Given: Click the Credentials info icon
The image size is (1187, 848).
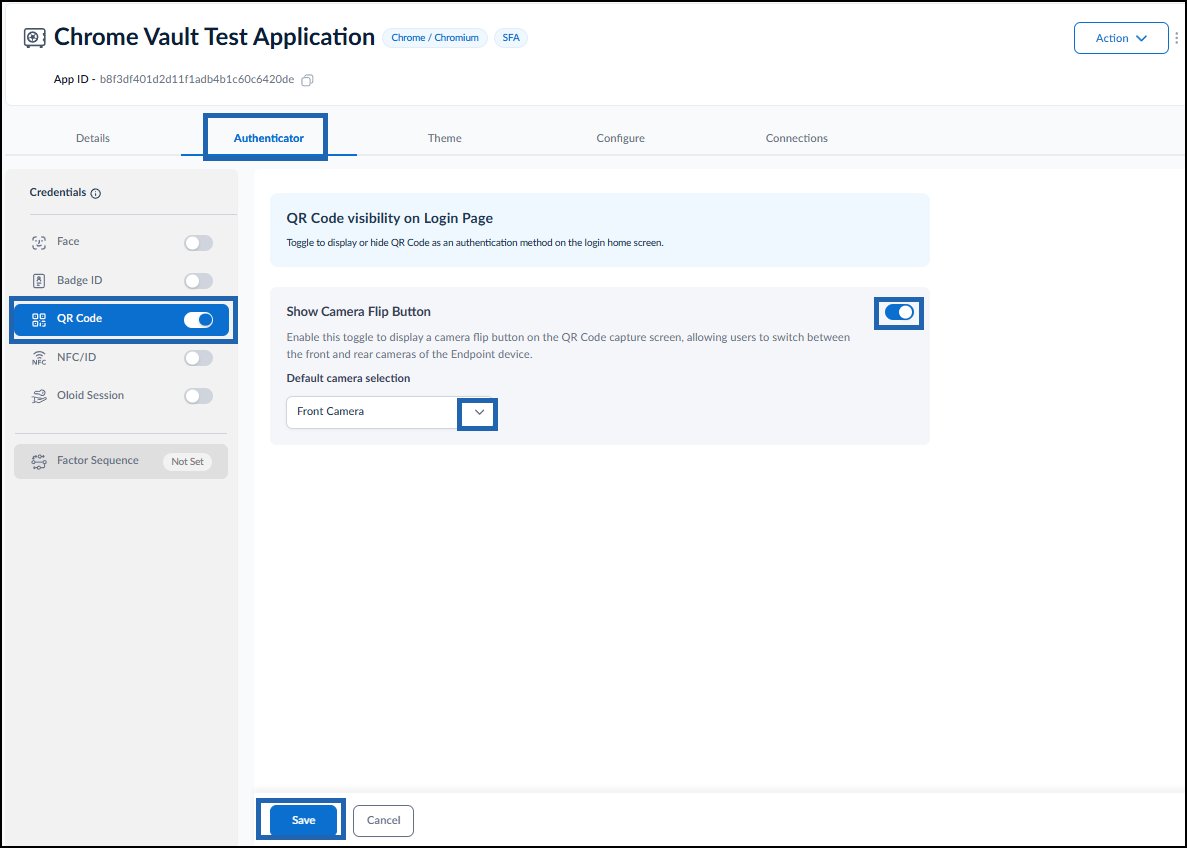Looking at the screenshot, I should point(95,193).
